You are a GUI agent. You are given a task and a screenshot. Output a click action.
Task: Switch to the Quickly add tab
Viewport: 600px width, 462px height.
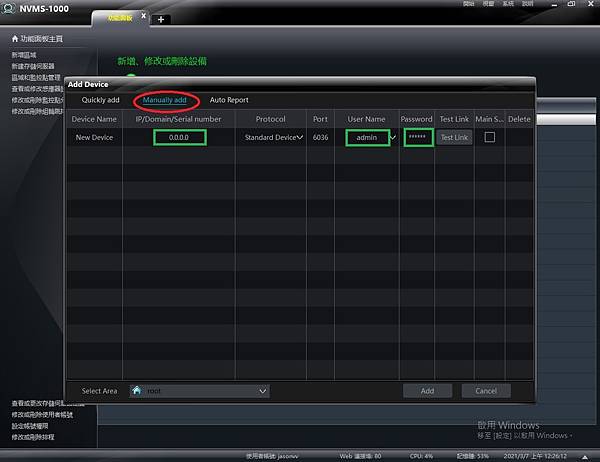[x=100, y=100]
